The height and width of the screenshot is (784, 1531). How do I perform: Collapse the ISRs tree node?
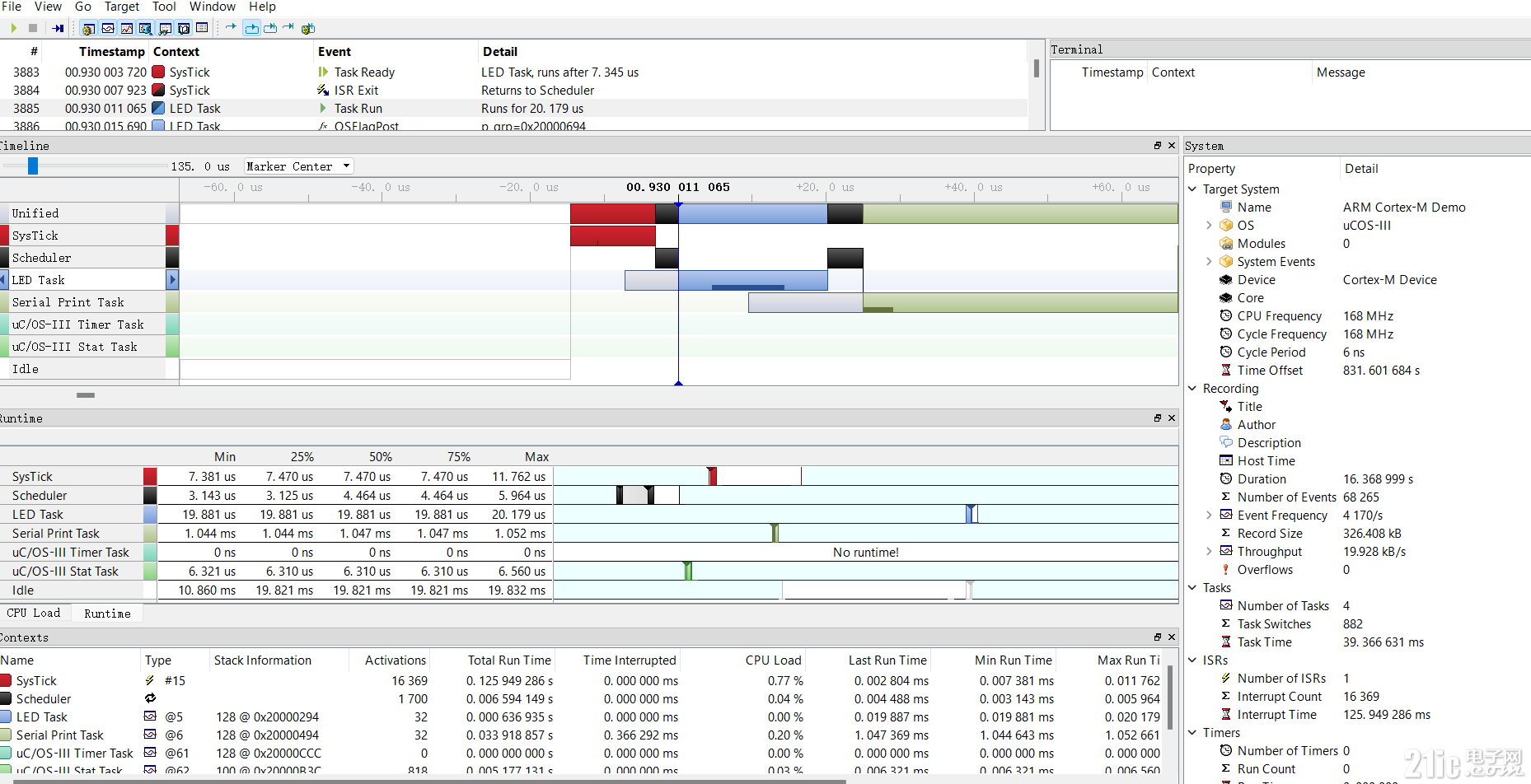pyautogui.click(x=1192, y=660)
